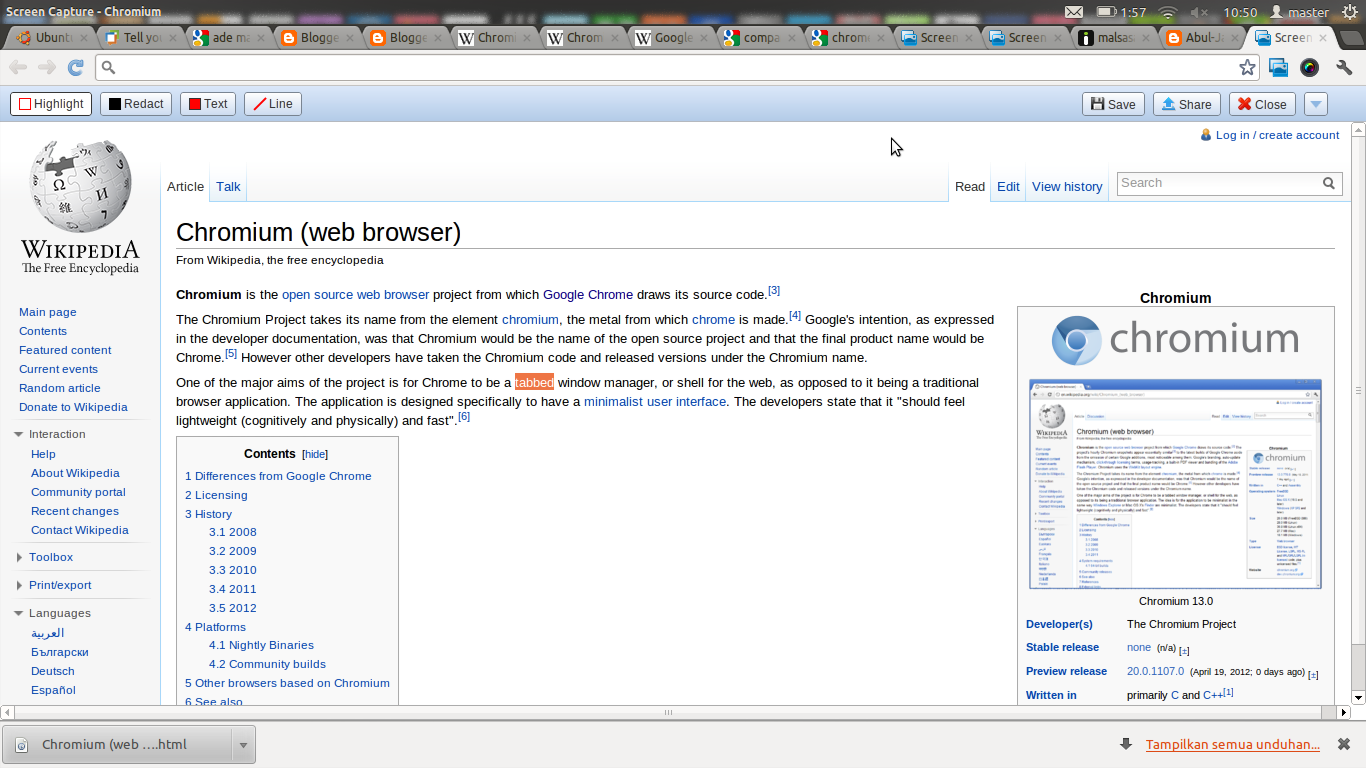Image resolution: width=1366 pixels, height=768 pixels.
Task: Open the wrench settings menu
Action: point(1344,67)
